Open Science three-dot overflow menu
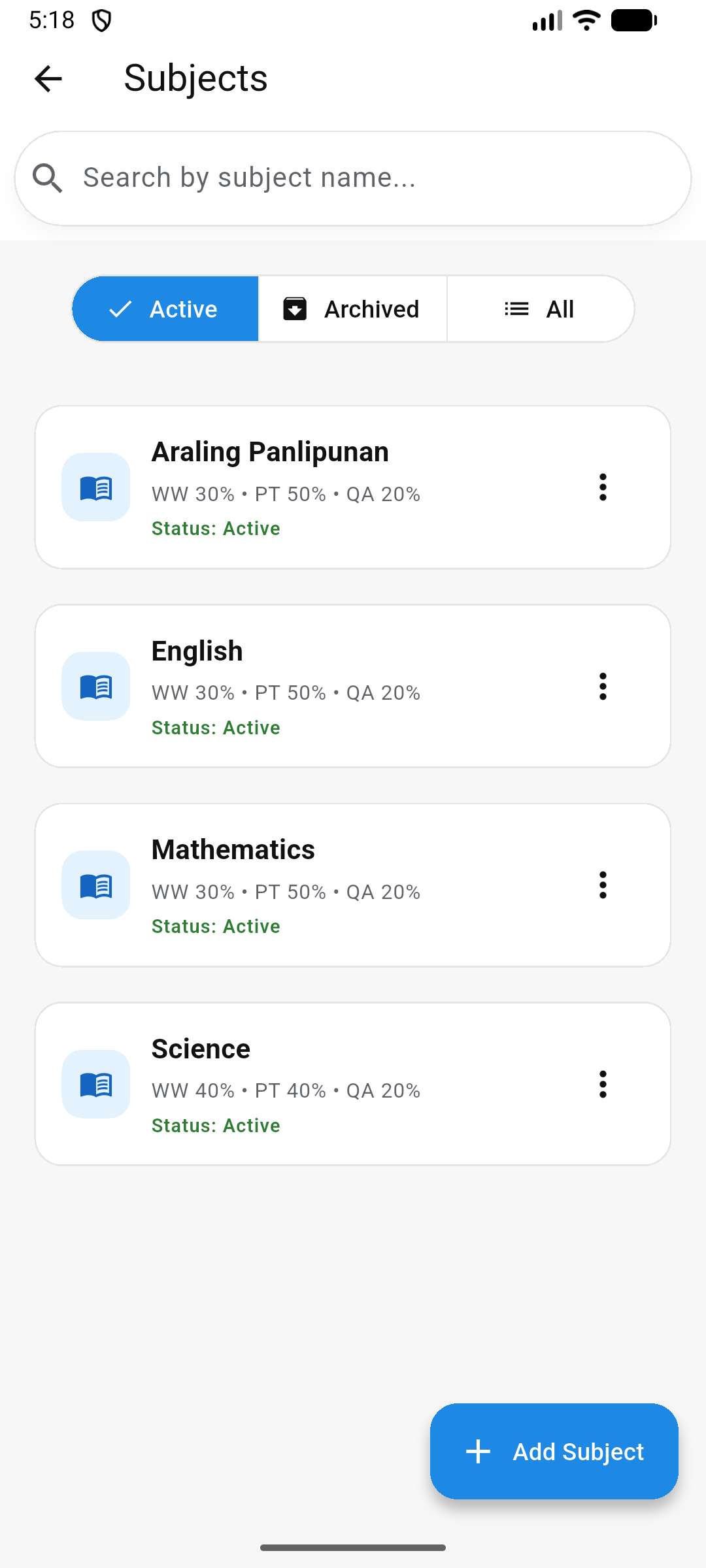Viewport: 706px width, 1568px height. [603, 1084]
